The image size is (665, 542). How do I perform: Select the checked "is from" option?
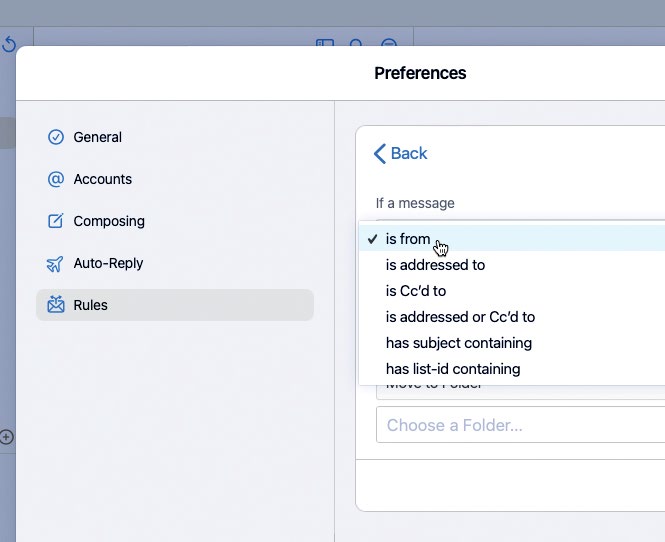point(408,239)
